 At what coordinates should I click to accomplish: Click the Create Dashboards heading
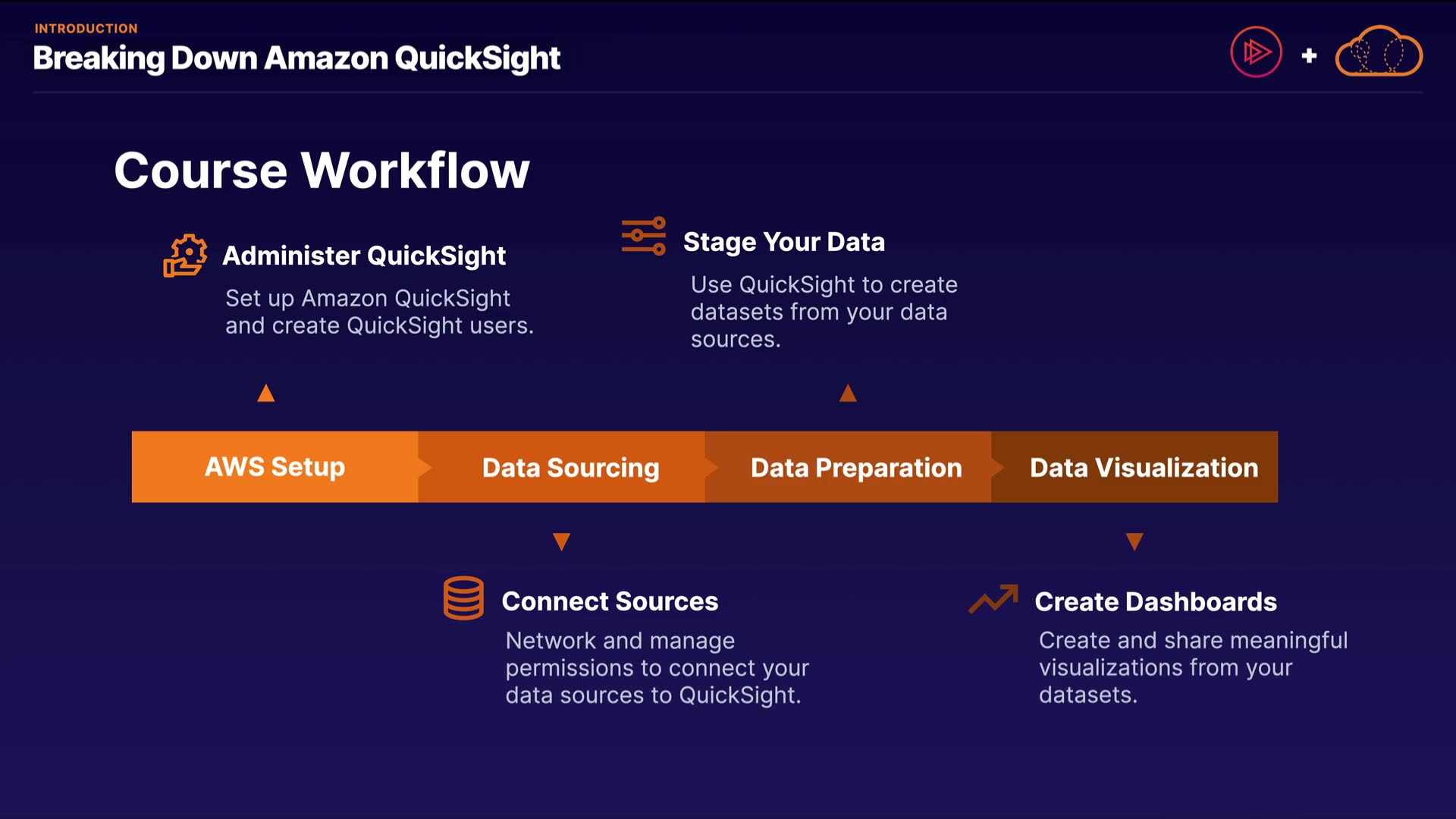click(x=1156, y=602)
